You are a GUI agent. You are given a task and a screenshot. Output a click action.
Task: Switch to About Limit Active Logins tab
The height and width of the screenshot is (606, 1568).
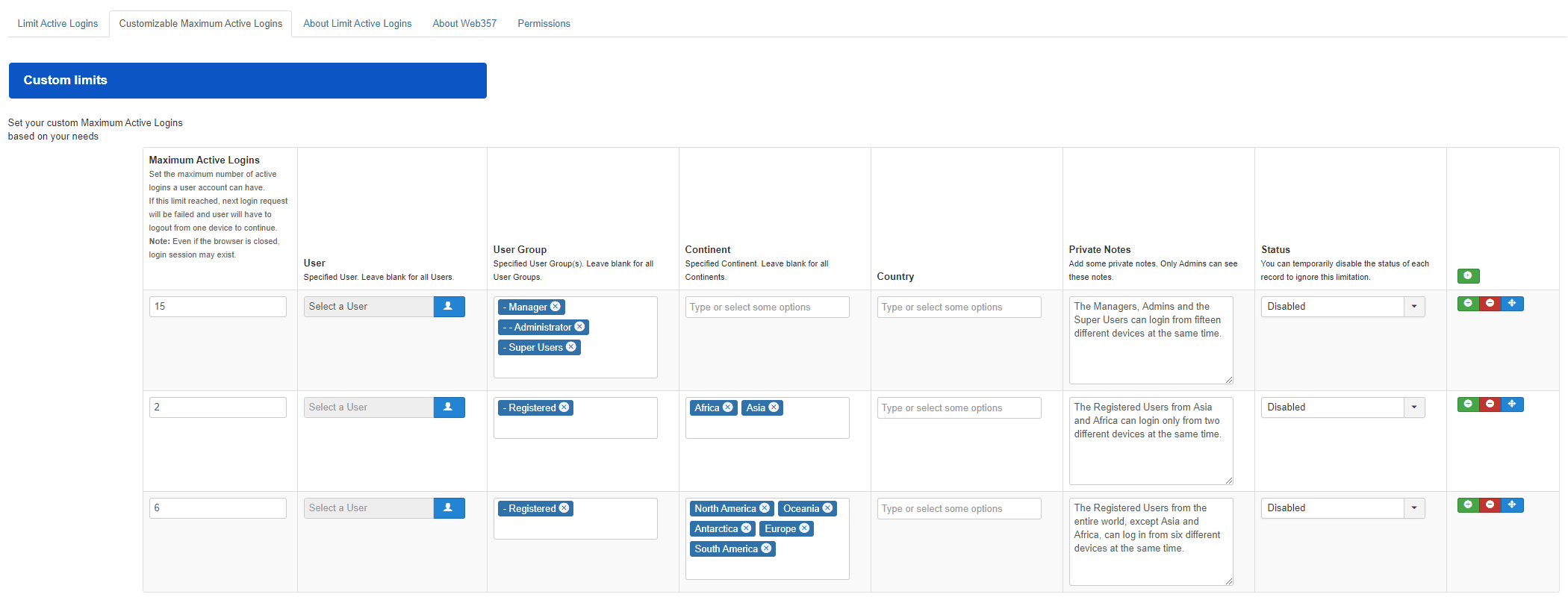pyautogui.click(x=357, y=23)
